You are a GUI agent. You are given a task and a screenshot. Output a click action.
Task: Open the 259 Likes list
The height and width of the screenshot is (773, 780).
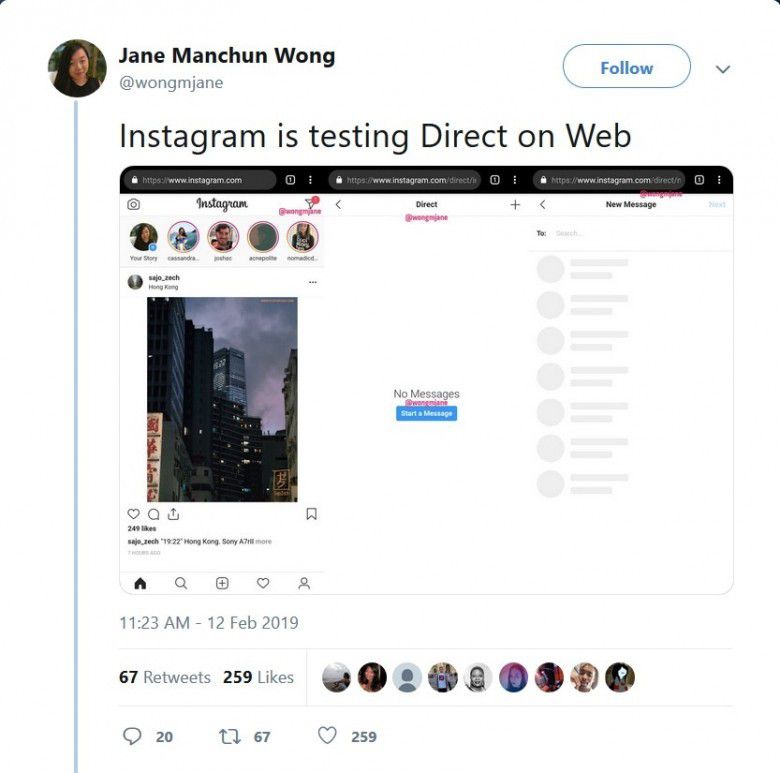coord(258,677)
